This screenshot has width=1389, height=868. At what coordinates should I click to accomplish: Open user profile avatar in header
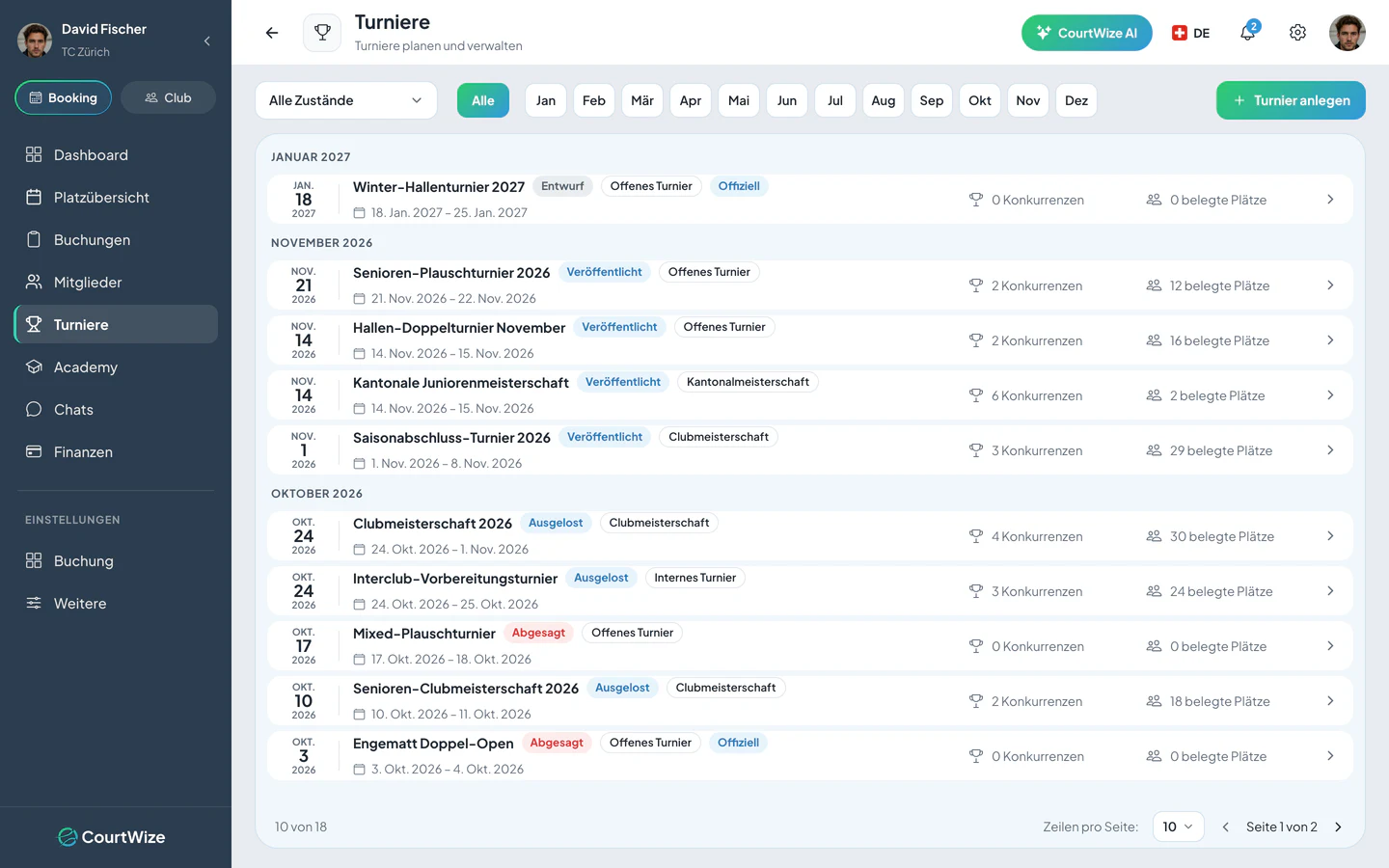point(1347,33)
